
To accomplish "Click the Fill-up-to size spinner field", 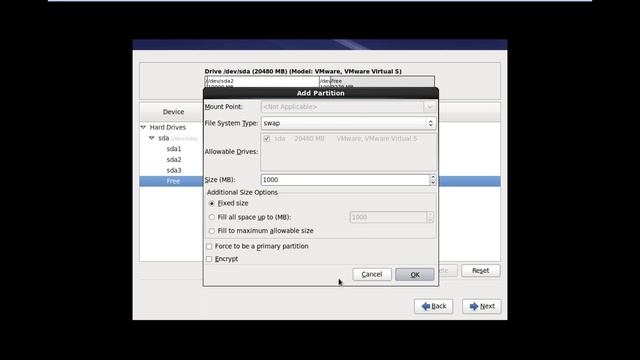I will point(389,217).
